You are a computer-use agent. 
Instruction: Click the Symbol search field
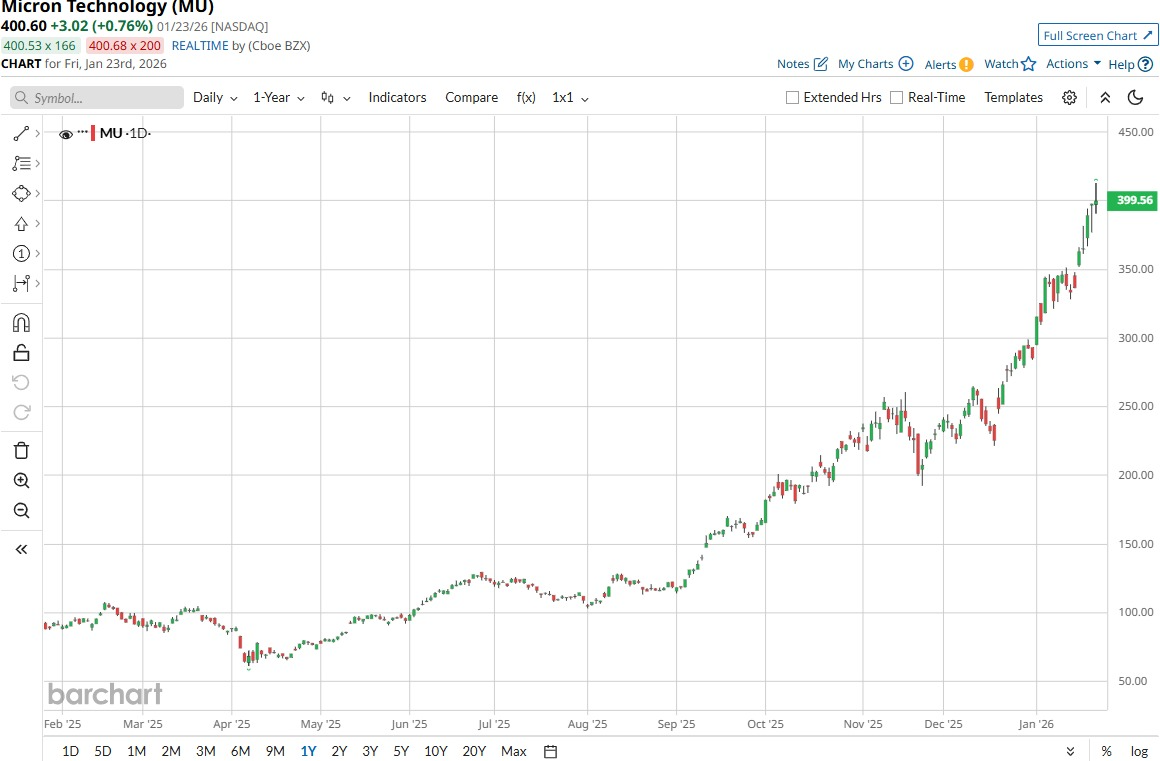pos(97,98)
